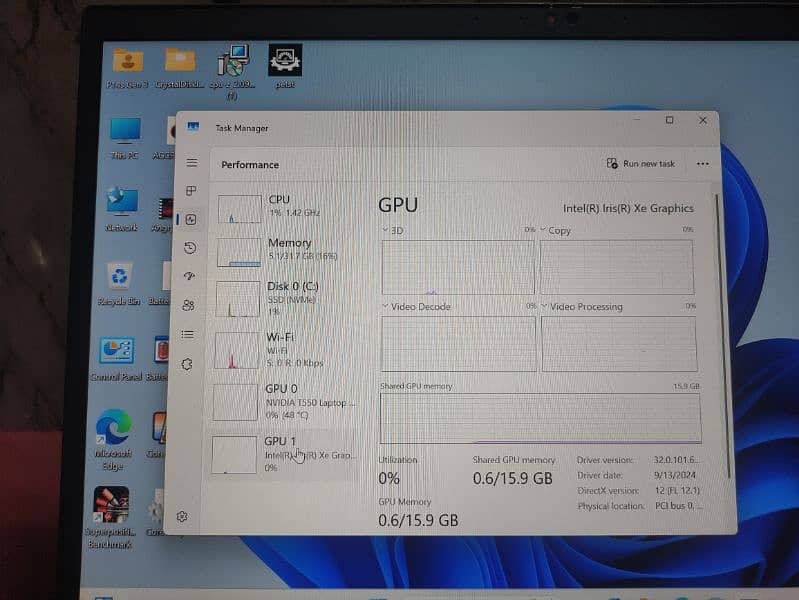Click GPU Memory '0.6/15.9 GB' value
The image size is (799, 600).
tap(418, 520)
